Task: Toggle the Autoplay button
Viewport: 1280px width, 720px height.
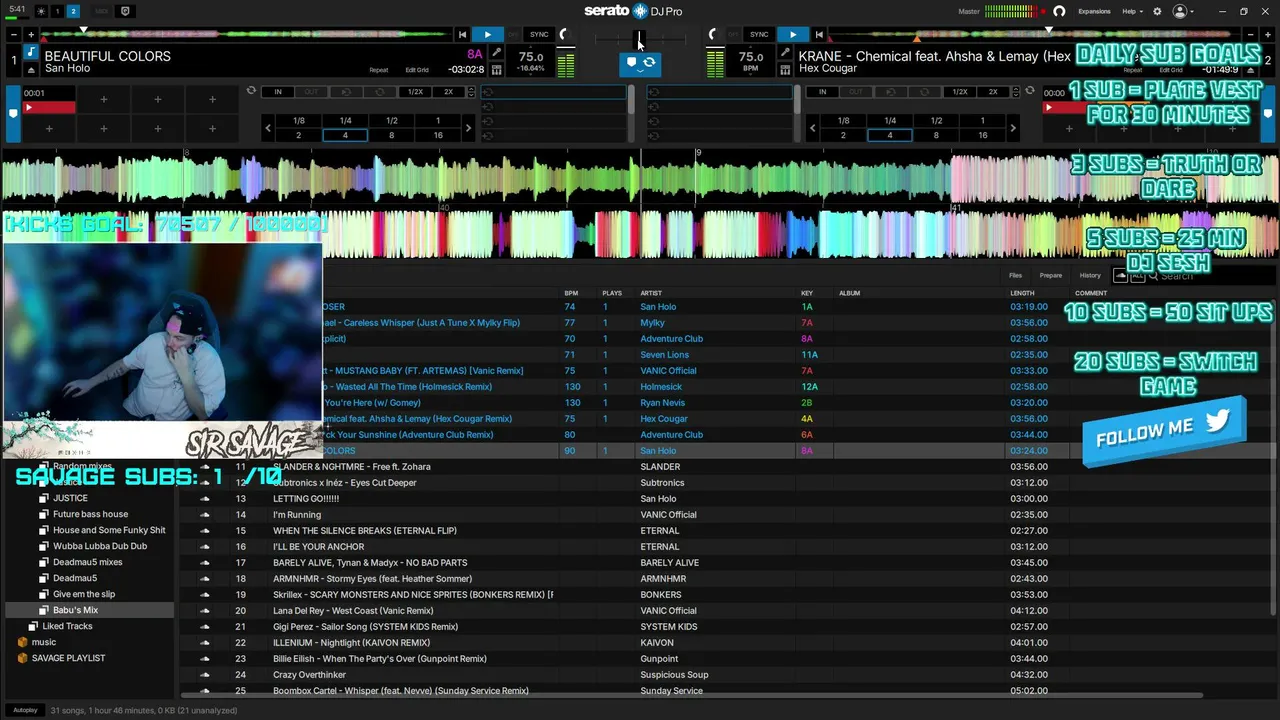Action: [25, 710]
